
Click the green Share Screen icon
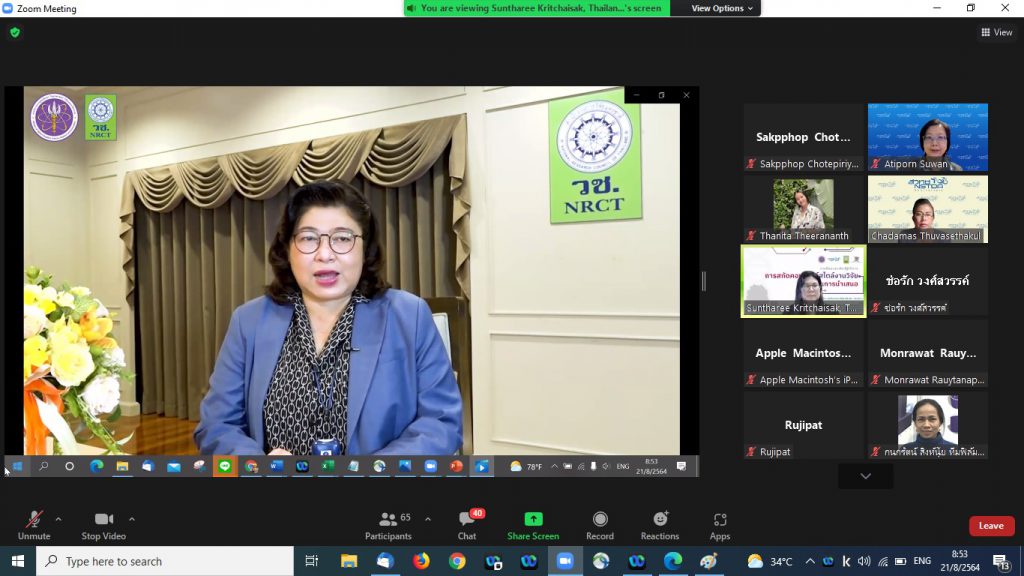[x=533, y=519]
